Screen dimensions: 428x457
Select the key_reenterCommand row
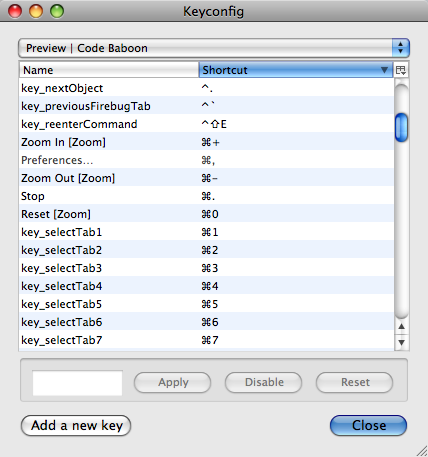click(206, 124)
